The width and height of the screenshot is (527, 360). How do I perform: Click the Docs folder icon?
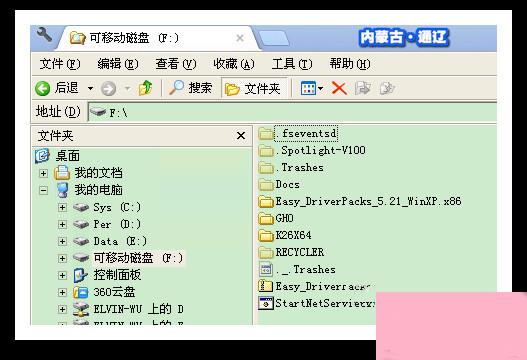point(266,185)
